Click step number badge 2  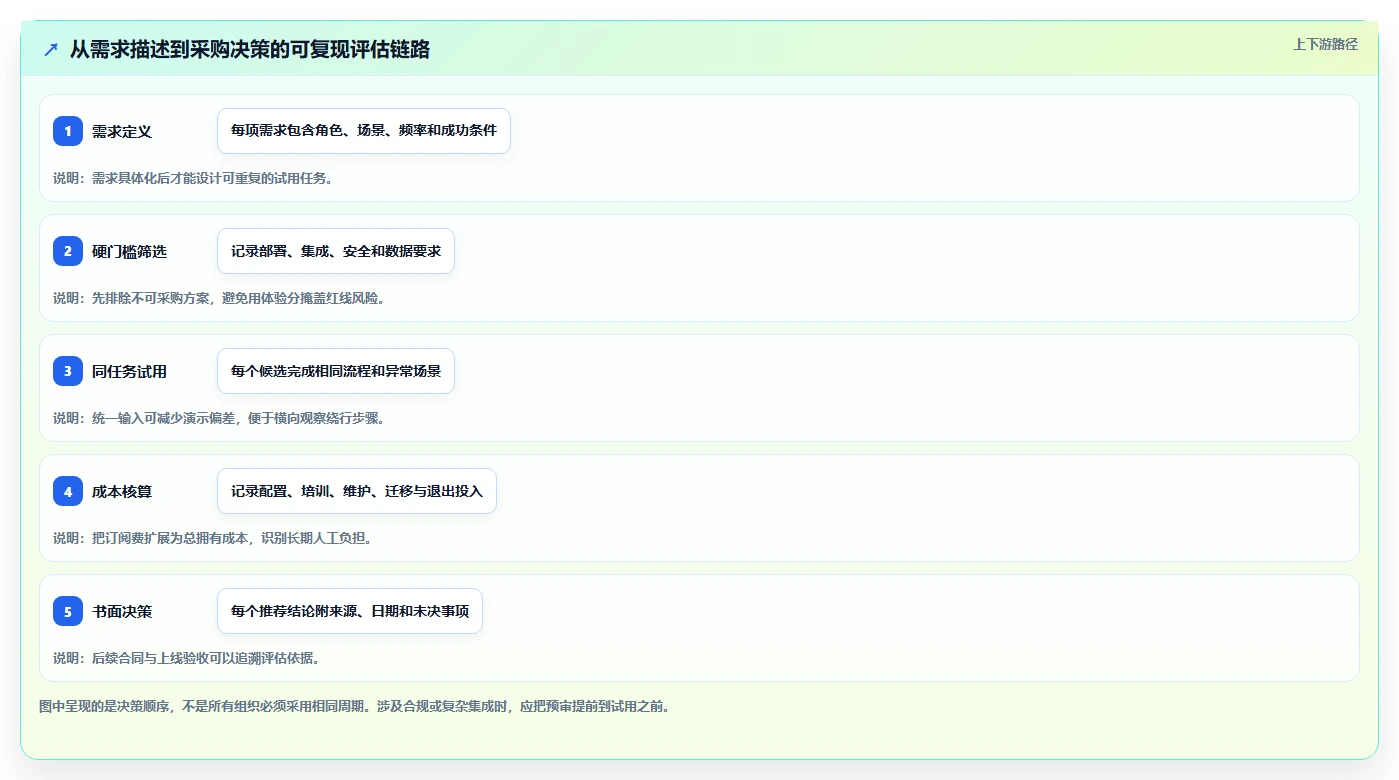(x=68, y=251)
